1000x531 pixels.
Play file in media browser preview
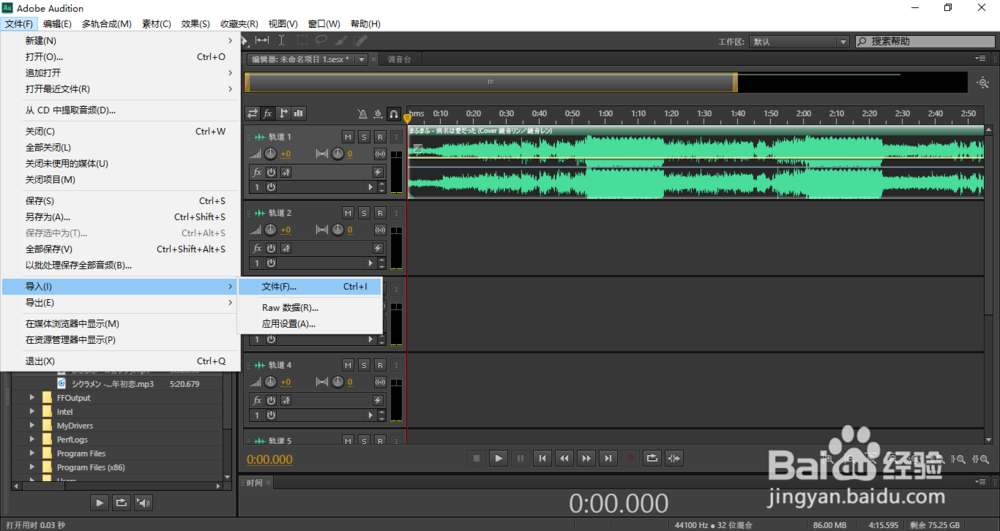(x=99, y=502)
